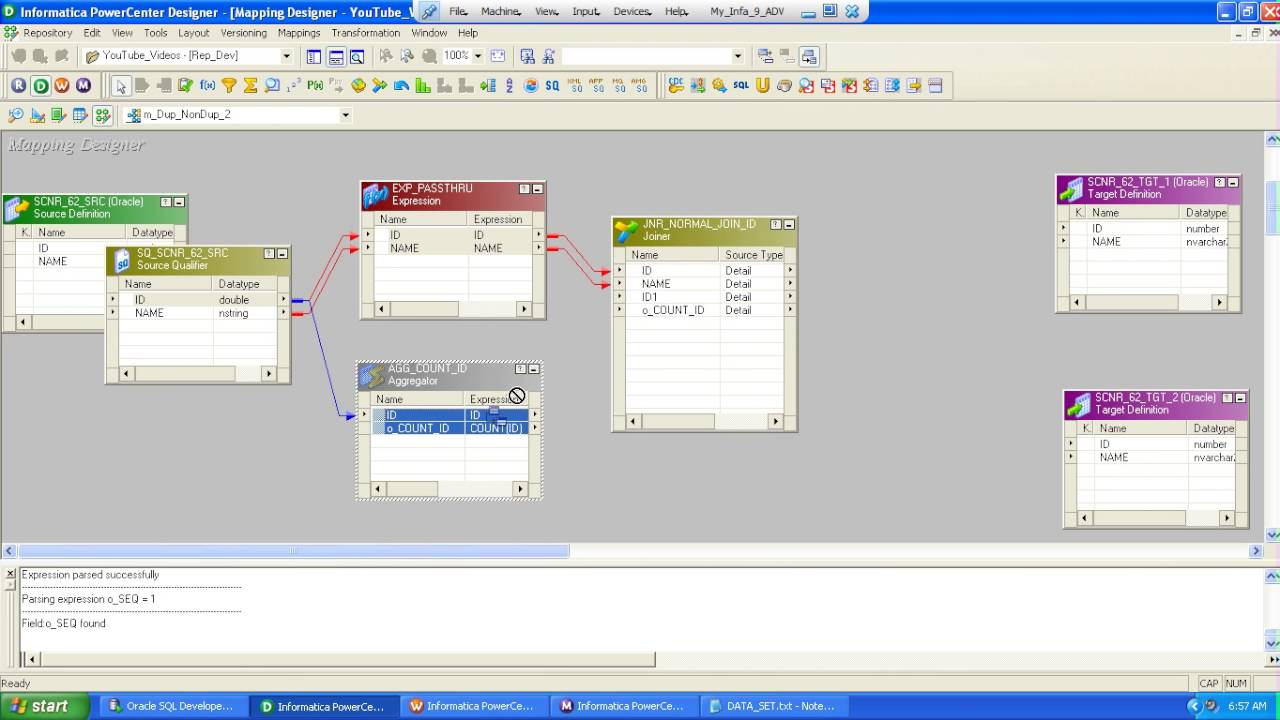Click the Expression column header in EXP_PASSTHRU
This screenshot has height=720, width=1280.
(498, 219)
